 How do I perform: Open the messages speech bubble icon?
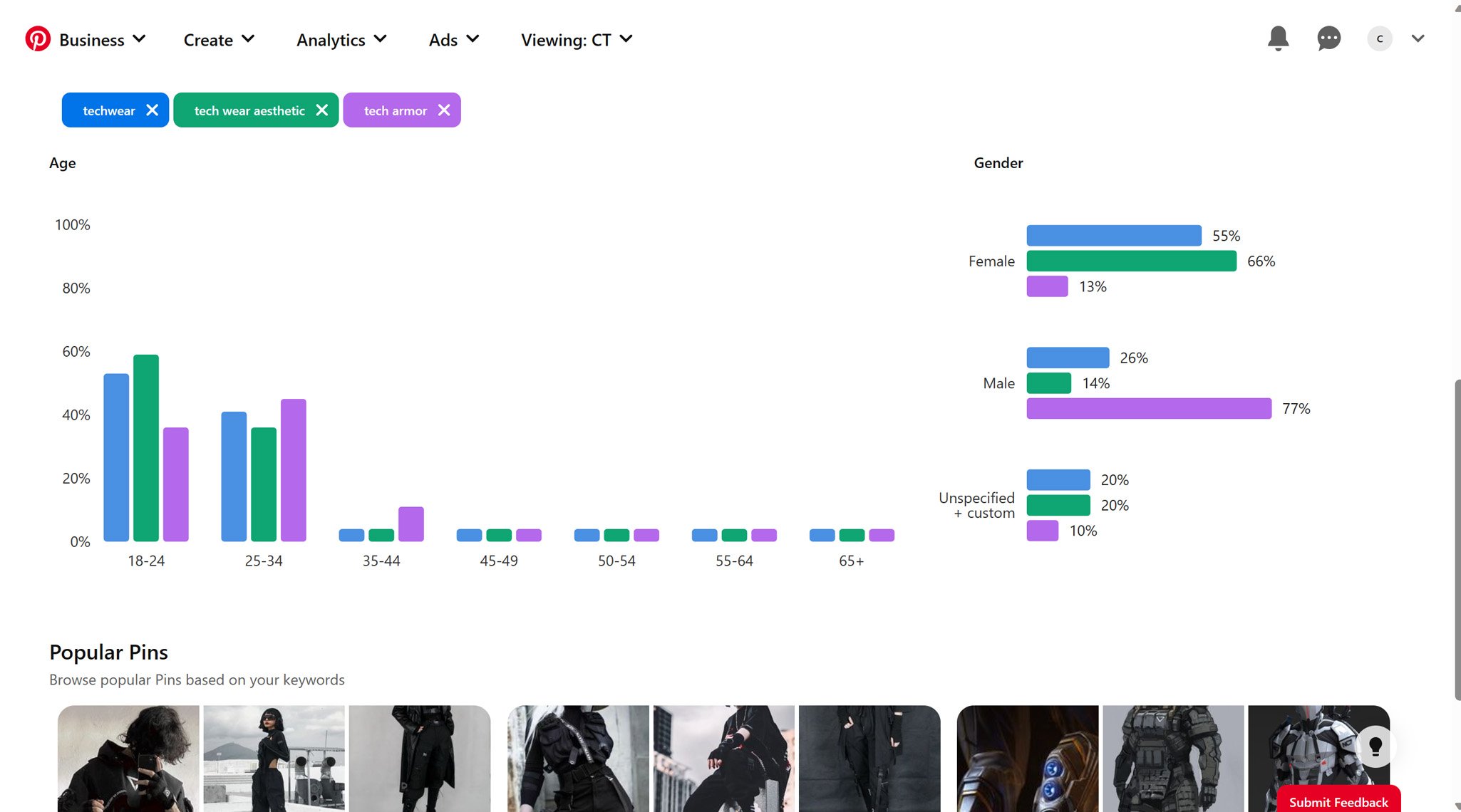point(1328,38)
